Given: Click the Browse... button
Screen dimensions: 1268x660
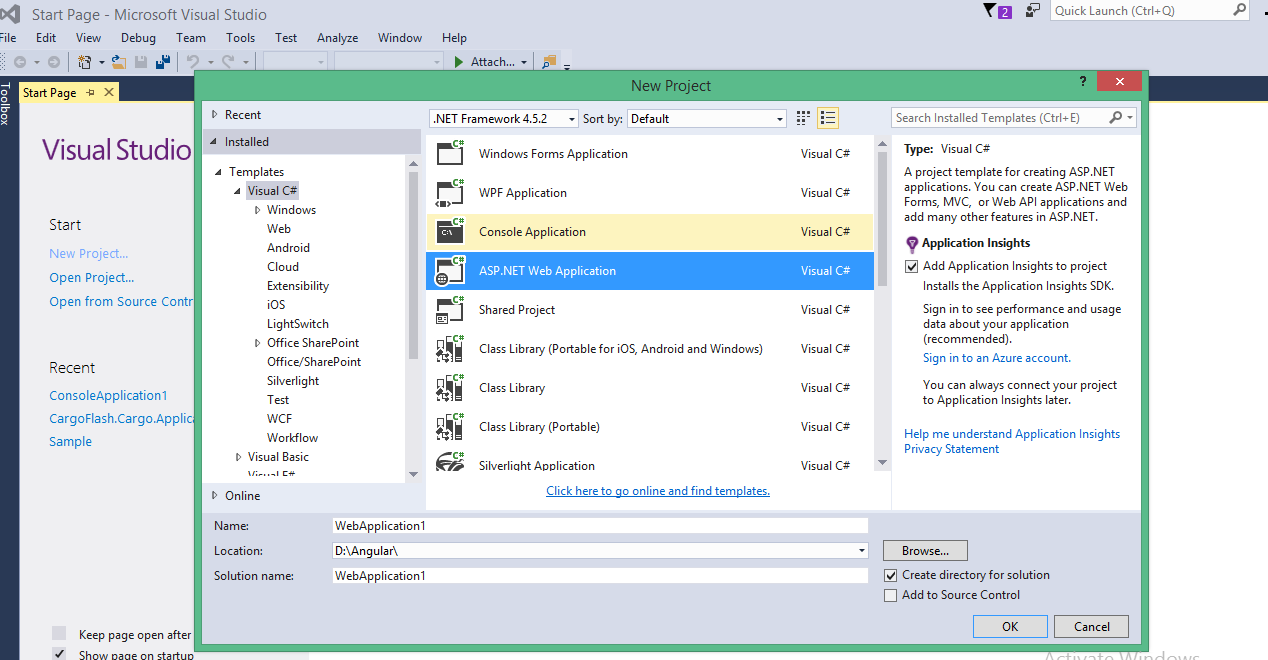Looking at the screenshot, I should 925,550.
